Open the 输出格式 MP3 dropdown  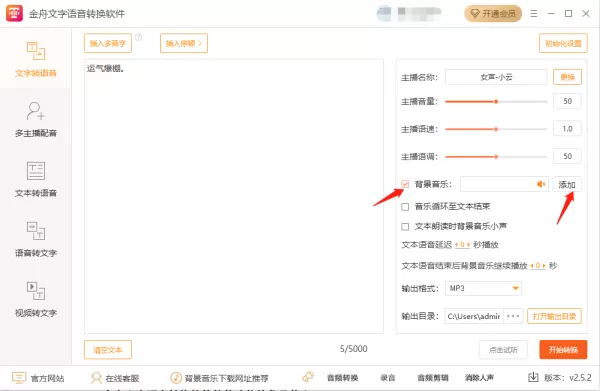[x=483, y=288]
